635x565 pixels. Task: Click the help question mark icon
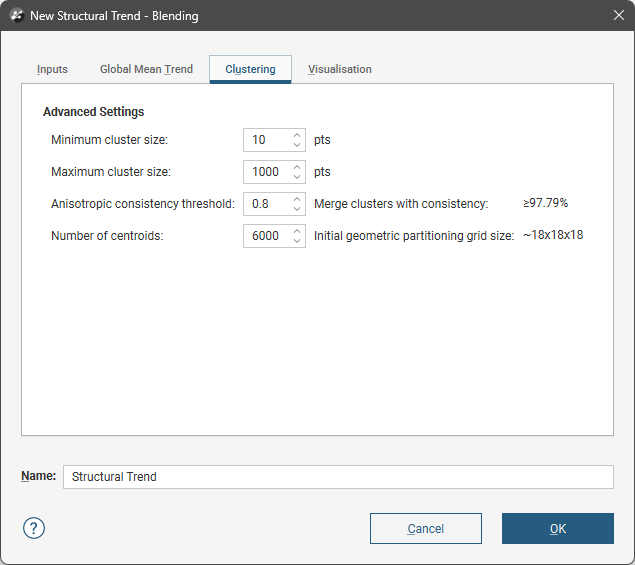(34, 528)
